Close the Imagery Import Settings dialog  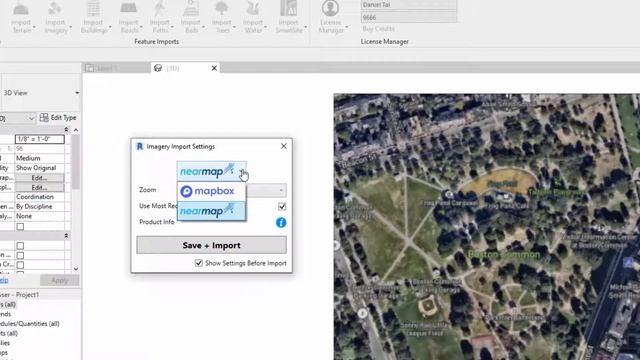(x=284, y=146)
